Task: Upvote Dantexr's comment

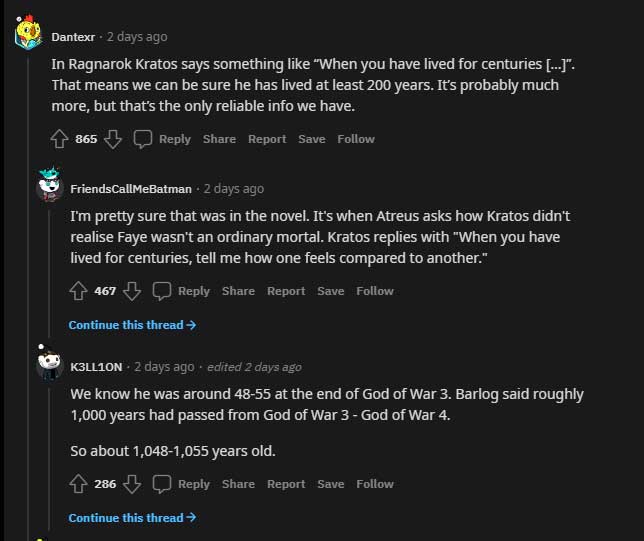Action: (60, 139)
